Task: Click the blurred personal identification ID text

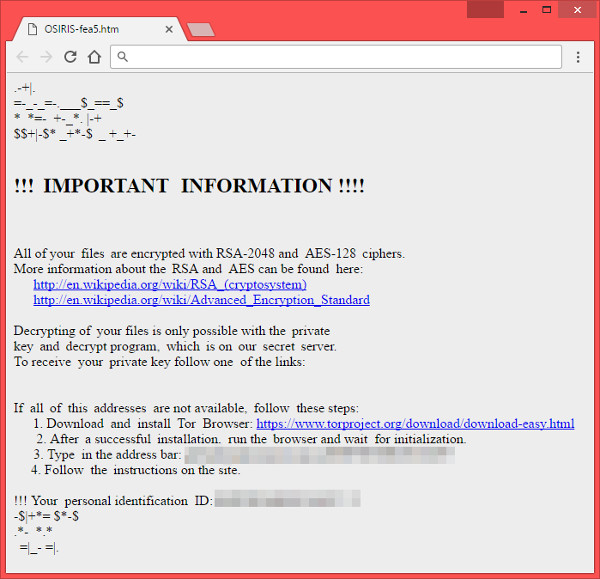Action: tap(287, 500)
